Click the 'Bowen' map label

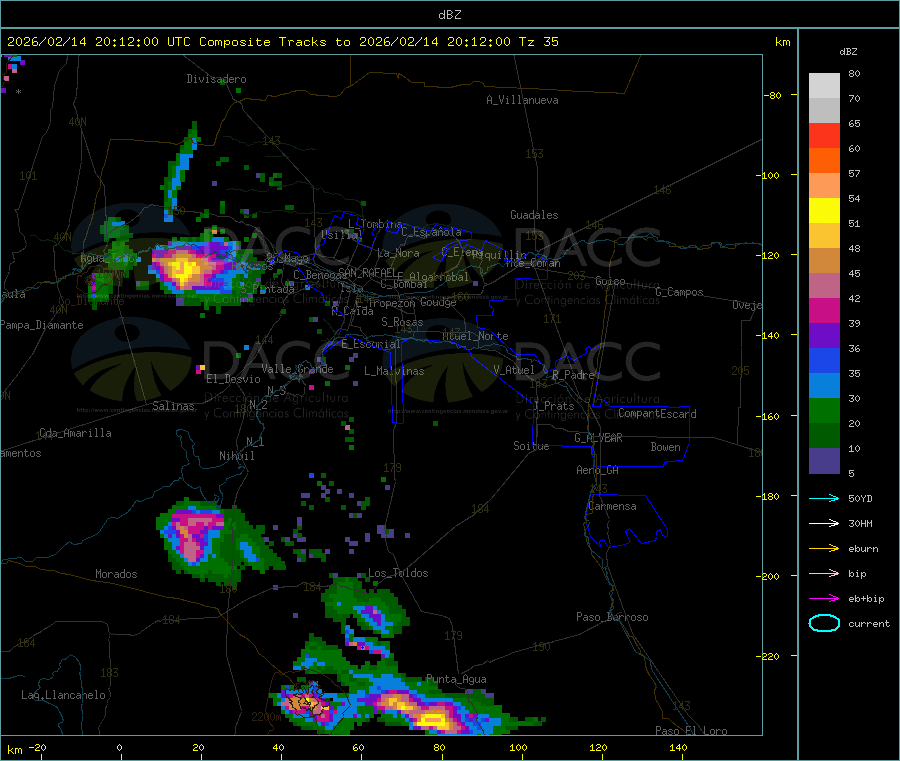point(666,447)
